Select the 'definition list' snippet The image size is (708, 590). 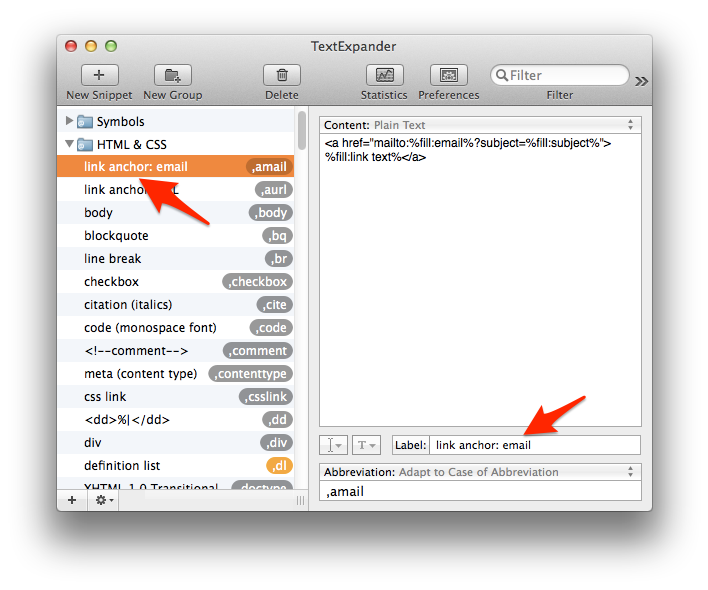click(x=176, y=466)
